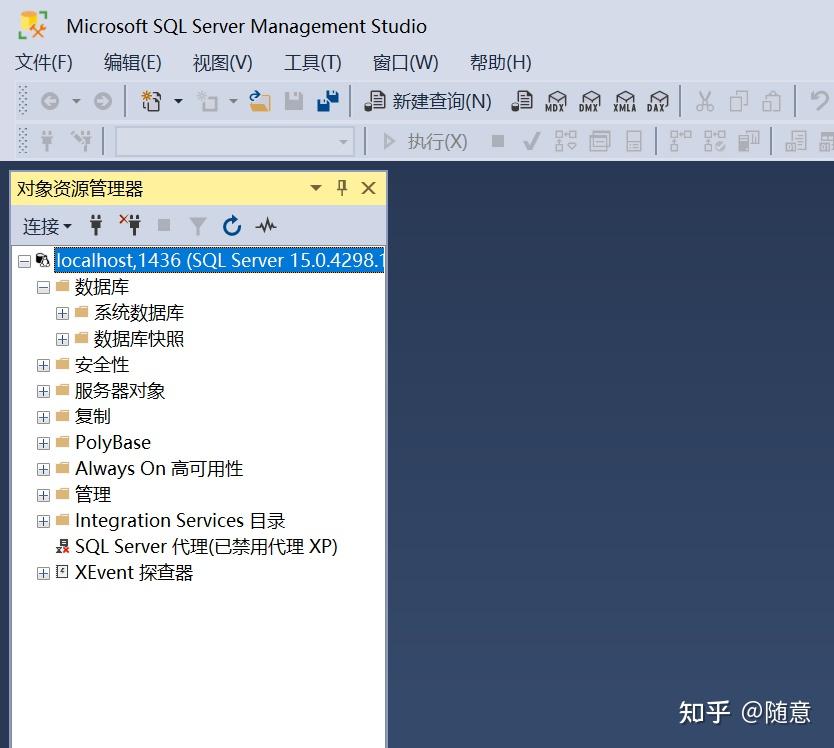
Task: Click Object Explorer filter funnel icon
Action: (198, 226)
